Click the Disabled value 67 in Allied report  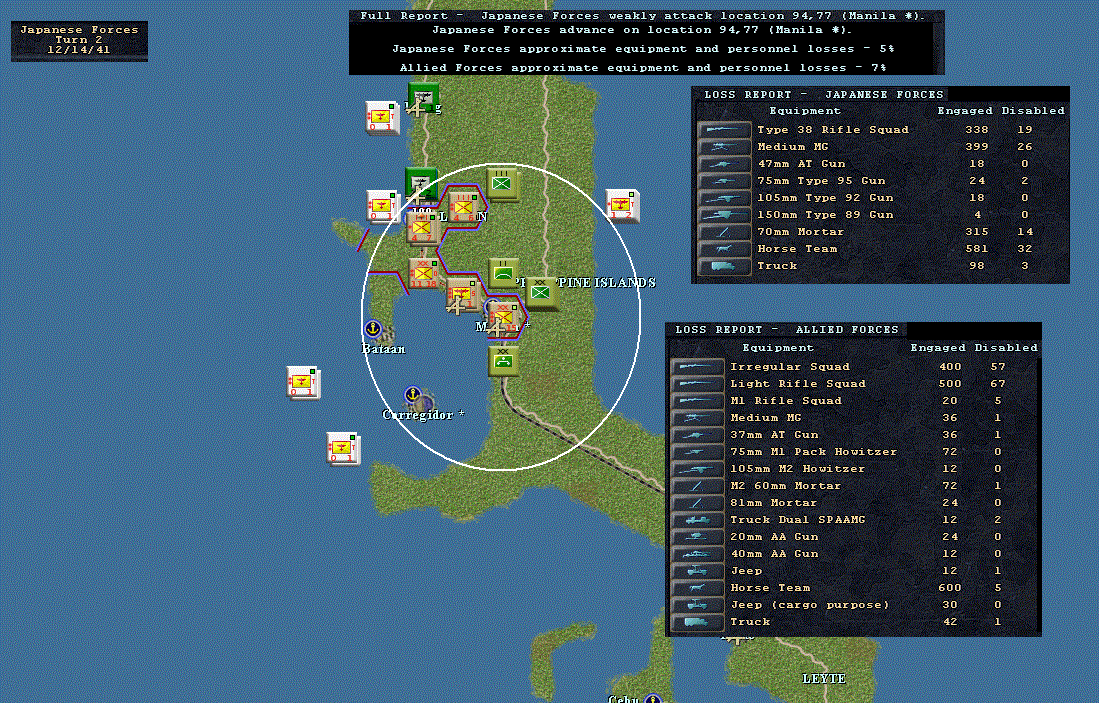pyautogui.click(x=998, y=384)
